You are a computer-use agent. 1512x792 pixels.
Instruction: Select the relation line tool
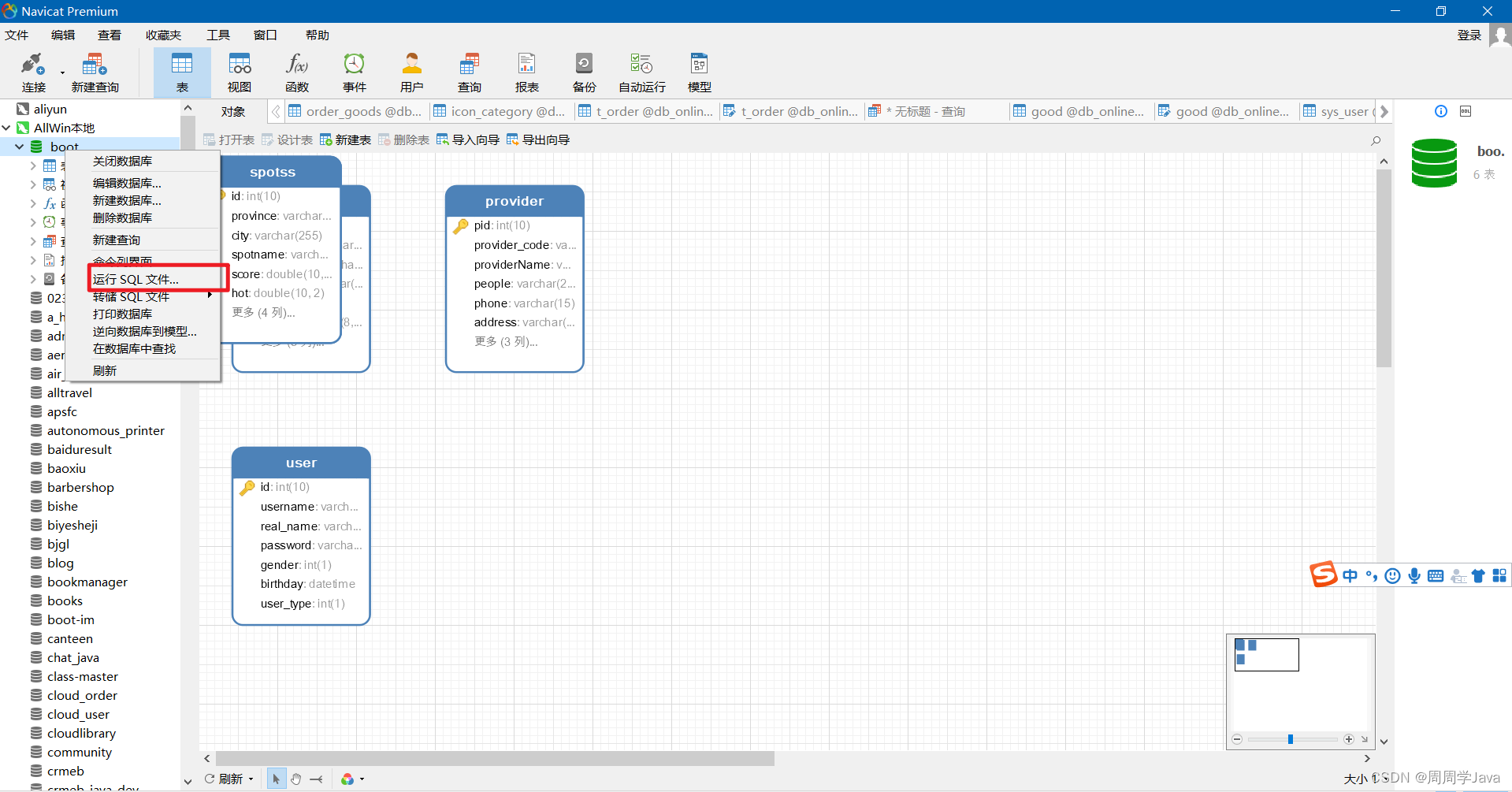point(317,779)
